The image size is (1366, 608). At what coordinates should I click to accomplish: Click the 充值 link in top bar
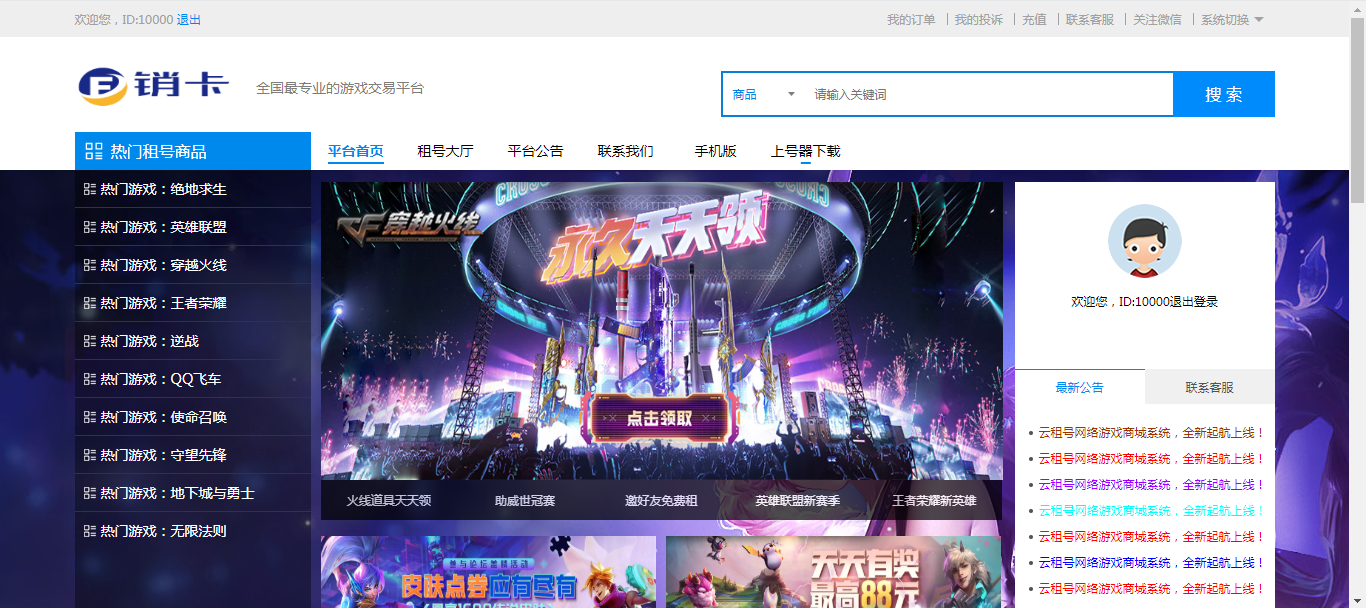coord(1033,19)
